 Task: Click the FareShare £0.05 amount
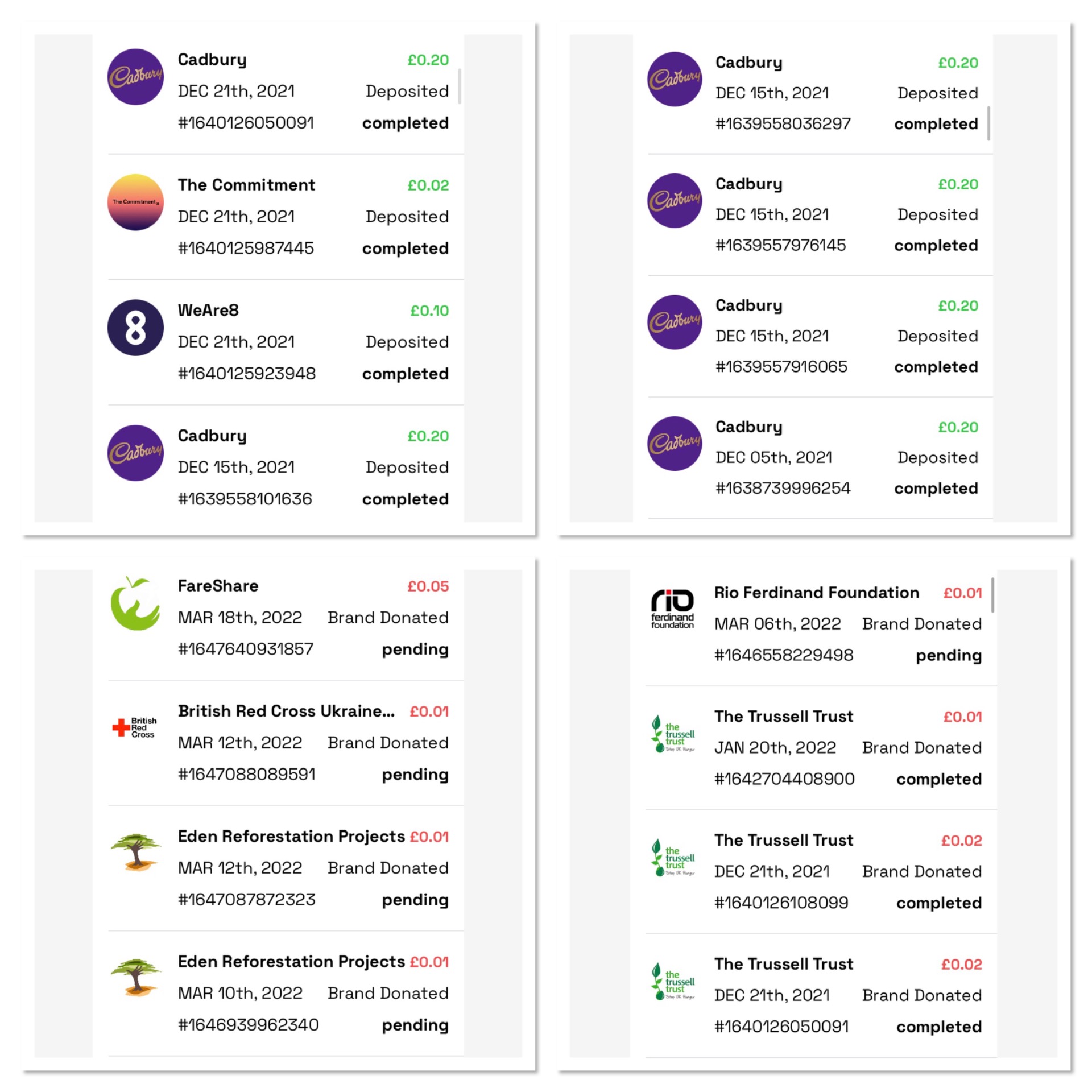point(428,586)
